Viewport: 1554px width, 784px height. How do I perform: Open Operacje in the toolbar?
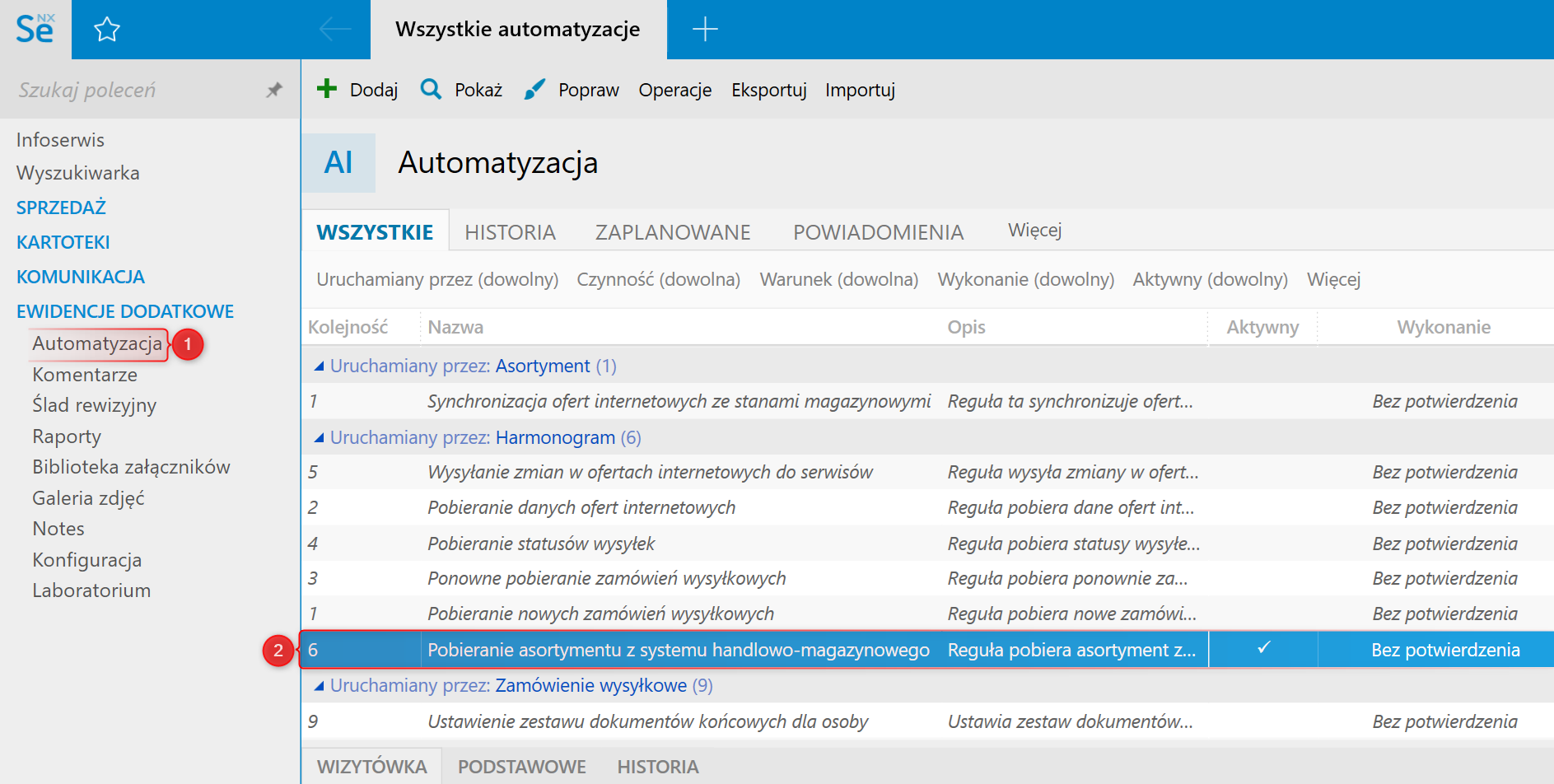coord(674,90)
